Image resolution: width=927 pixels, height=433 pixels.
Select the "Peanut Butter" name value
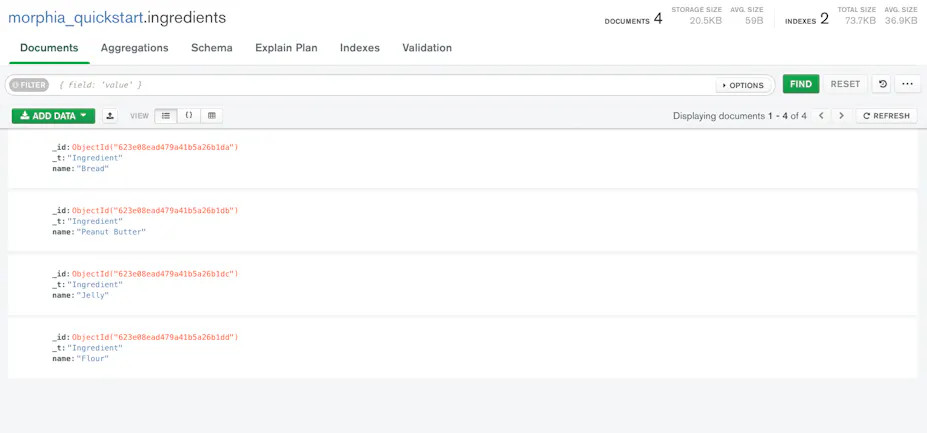(x=111, y=232)
